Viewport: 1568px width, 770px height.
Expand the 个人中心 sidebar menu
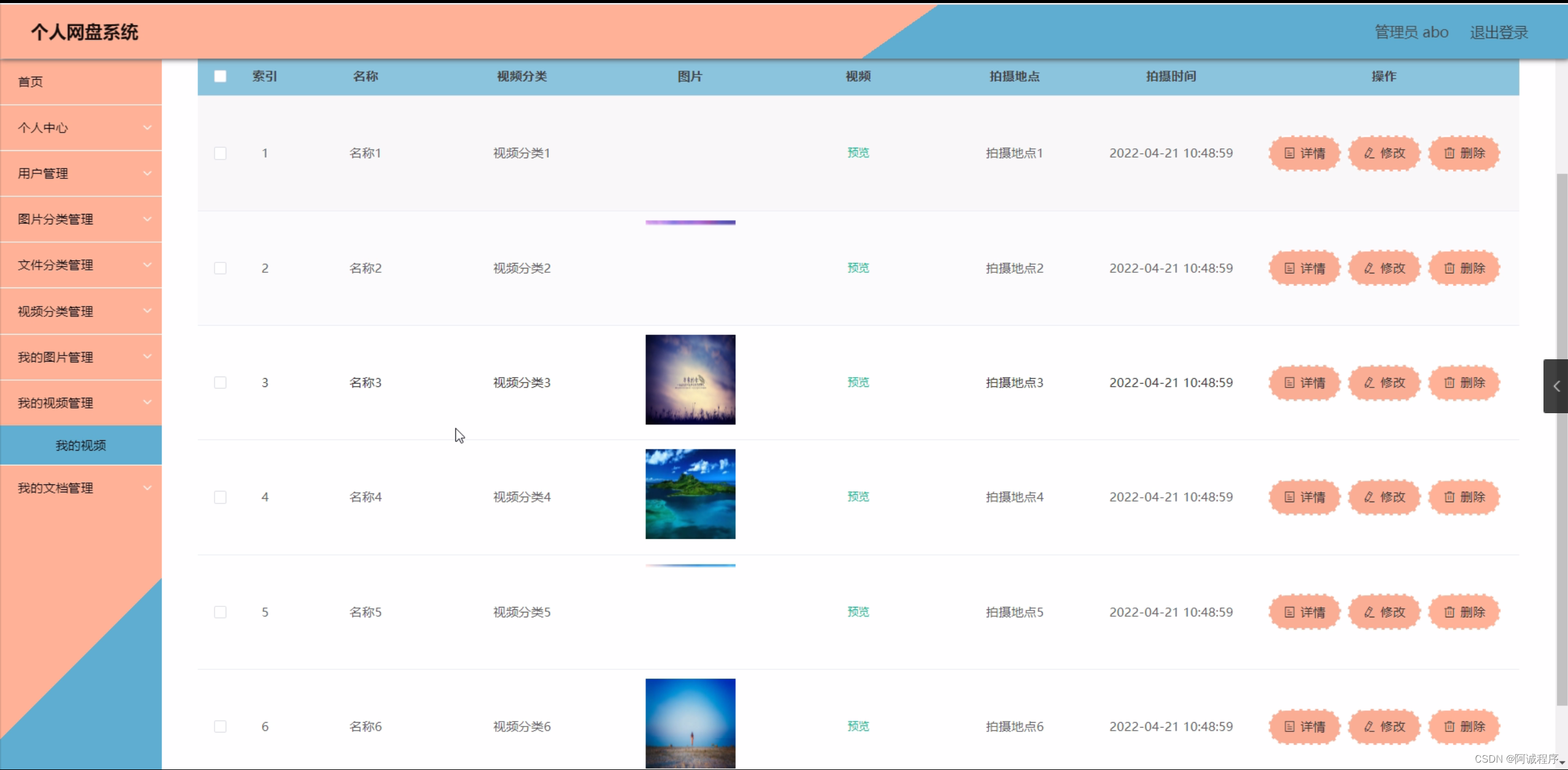81,128
